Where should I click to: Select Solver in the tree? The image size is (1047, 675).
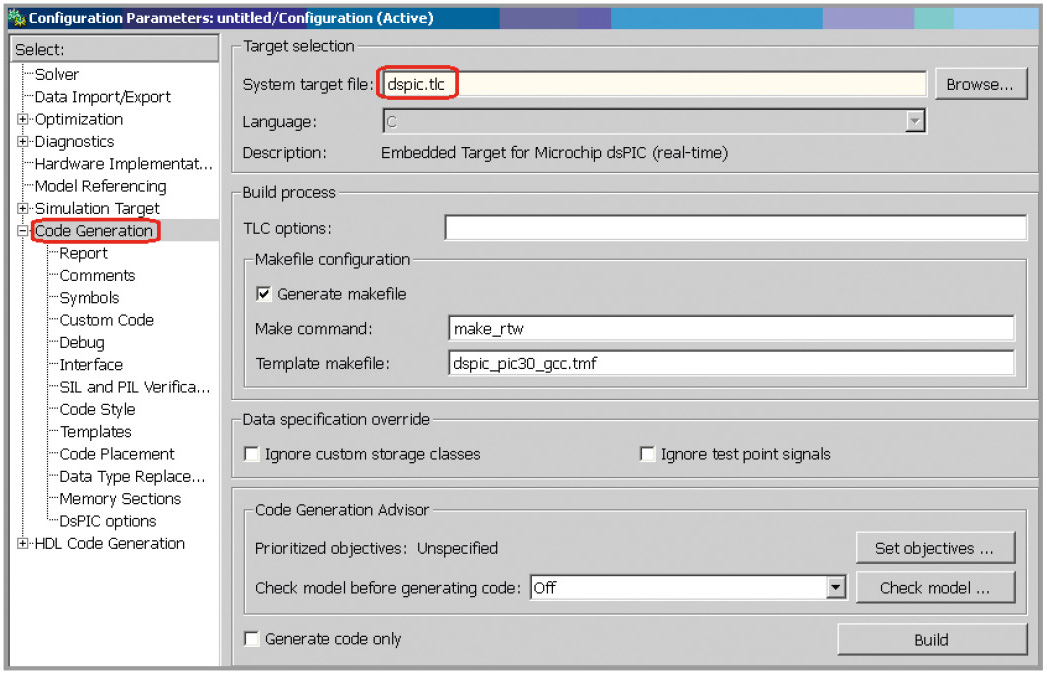pyautogui.click(x=57, y=74)
